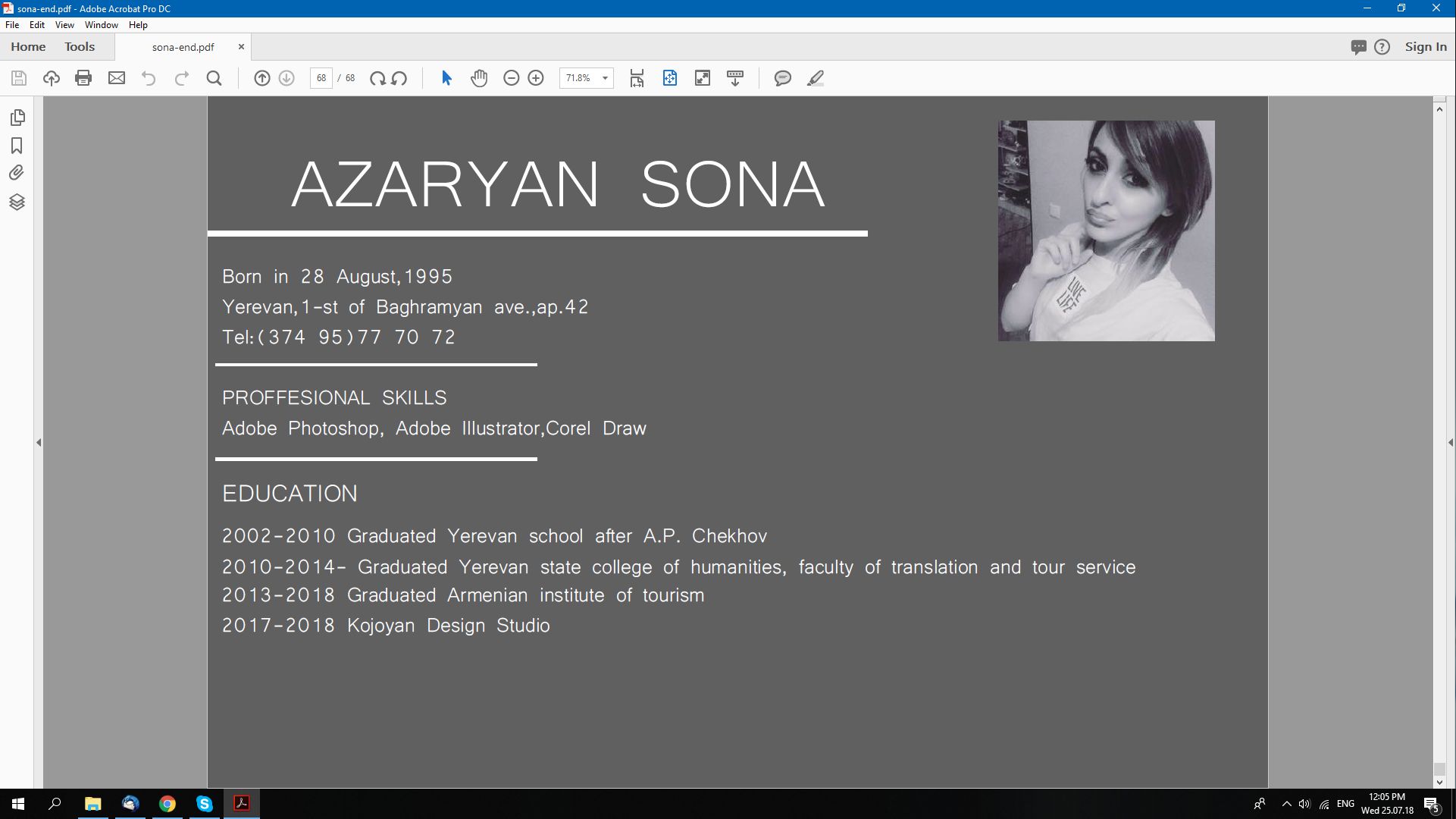
Task: Click scrollbar up arrow
Action: click(x=1439, y=109)
